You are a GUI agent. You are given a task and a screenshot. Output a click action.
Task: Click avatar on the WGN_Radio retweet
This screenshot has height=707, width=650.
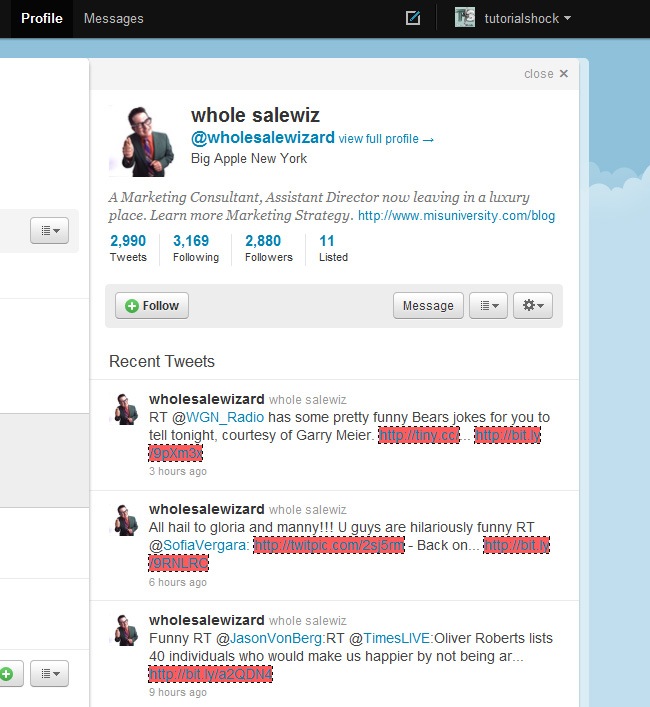coord(125,409)
